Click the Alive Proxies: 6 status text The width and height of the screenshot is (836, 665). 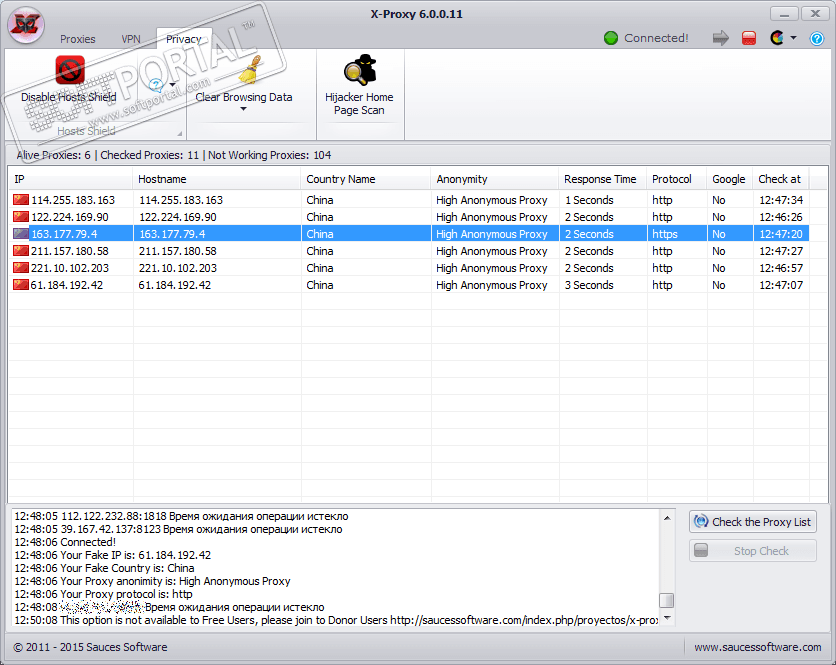tap(53, 155)
